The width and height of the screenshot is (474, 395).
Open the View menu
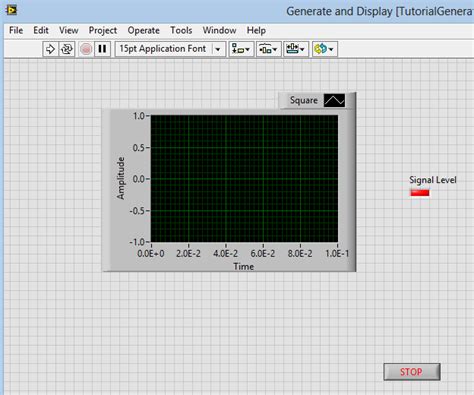point(69,30)
